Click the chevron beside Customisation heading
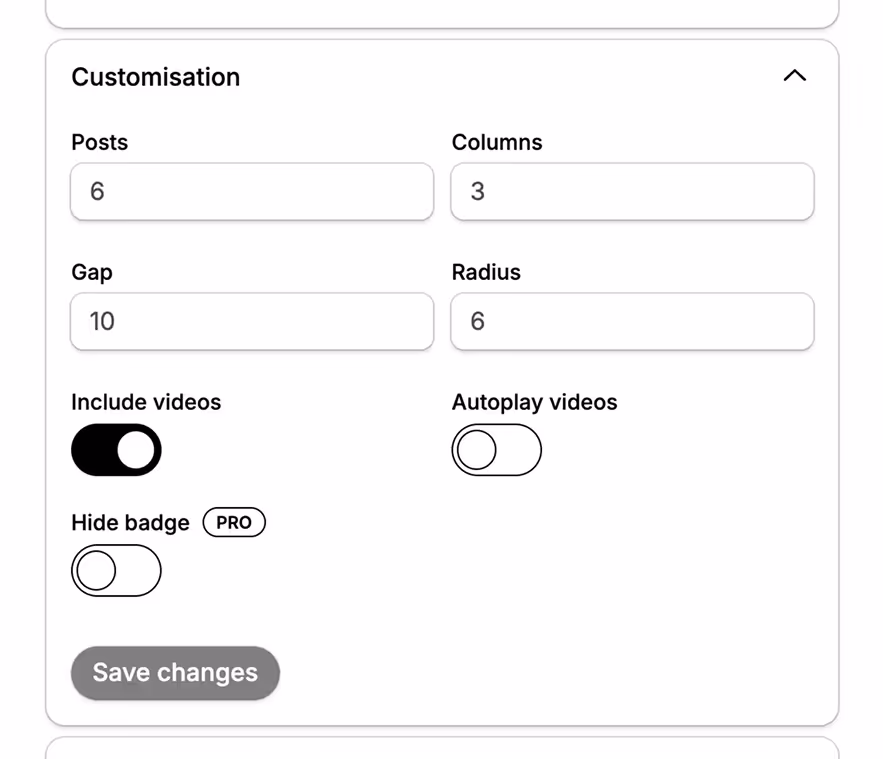 tap(794, 76)
